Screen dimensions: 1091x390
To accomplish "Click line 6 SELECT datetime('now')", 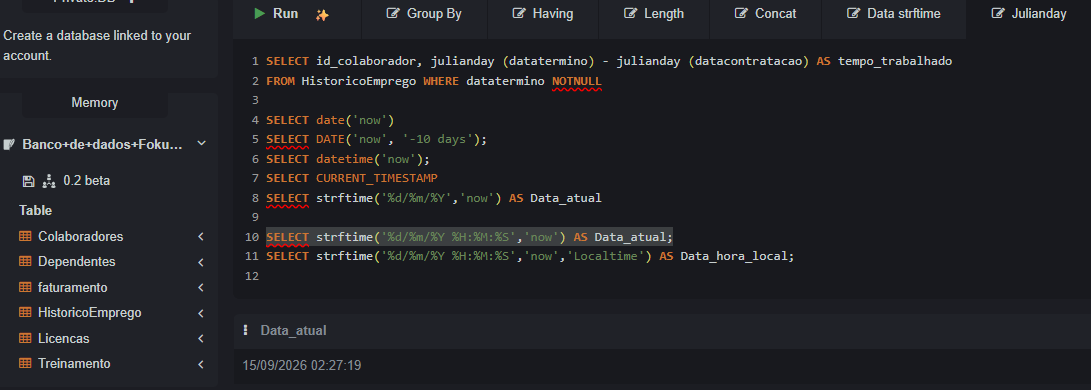I will (348, 159).
